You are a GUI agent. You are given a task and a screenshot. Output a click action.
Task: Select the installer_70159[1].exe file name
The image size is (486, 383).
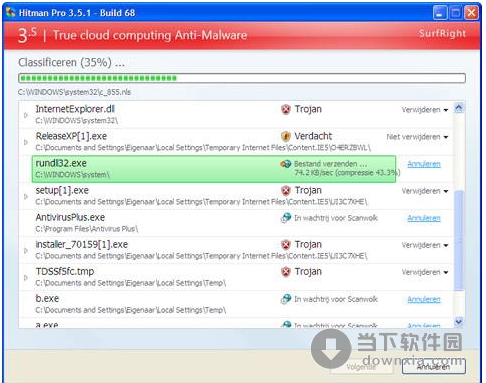coord(82,244)
